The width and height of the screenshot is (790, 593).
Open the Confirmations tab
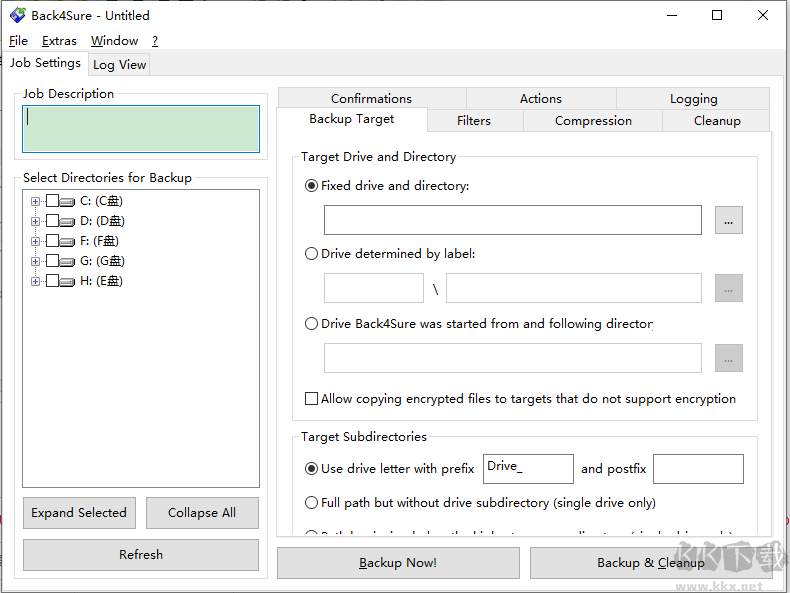[x=372, y=98]
